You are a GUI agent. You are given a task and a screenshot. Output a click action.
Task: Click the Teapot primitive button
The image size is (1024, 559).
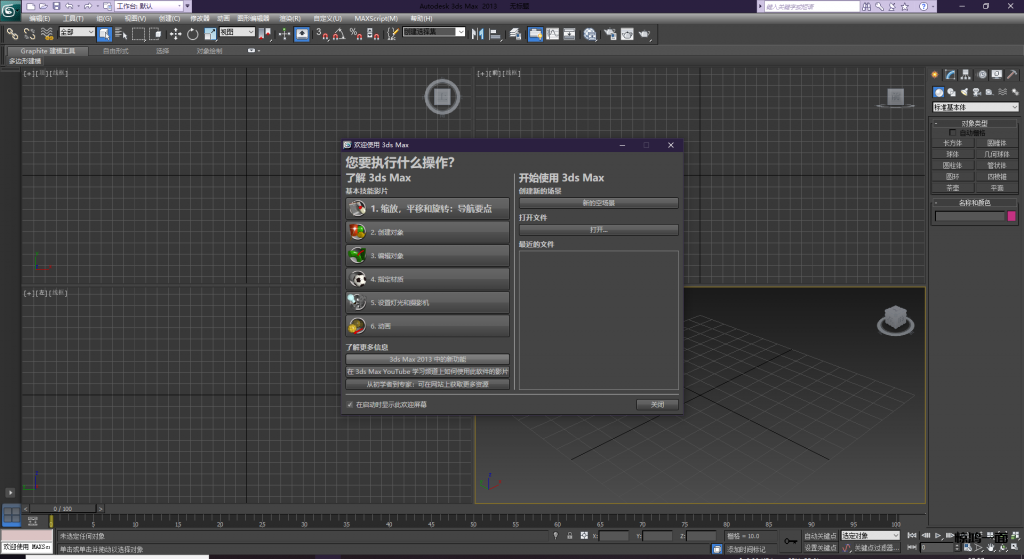click(952, 187)
